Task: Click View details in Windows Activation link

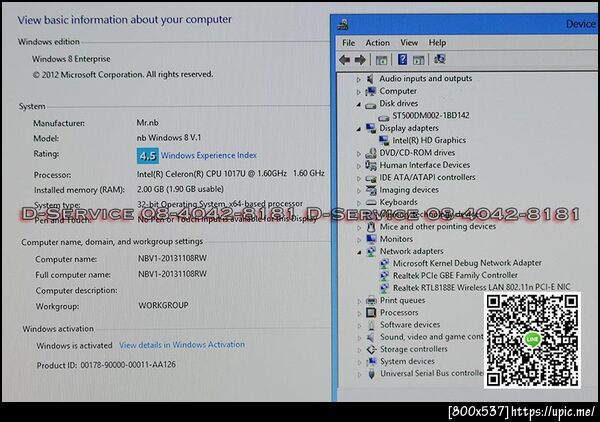Action: (x=182, y=345)
